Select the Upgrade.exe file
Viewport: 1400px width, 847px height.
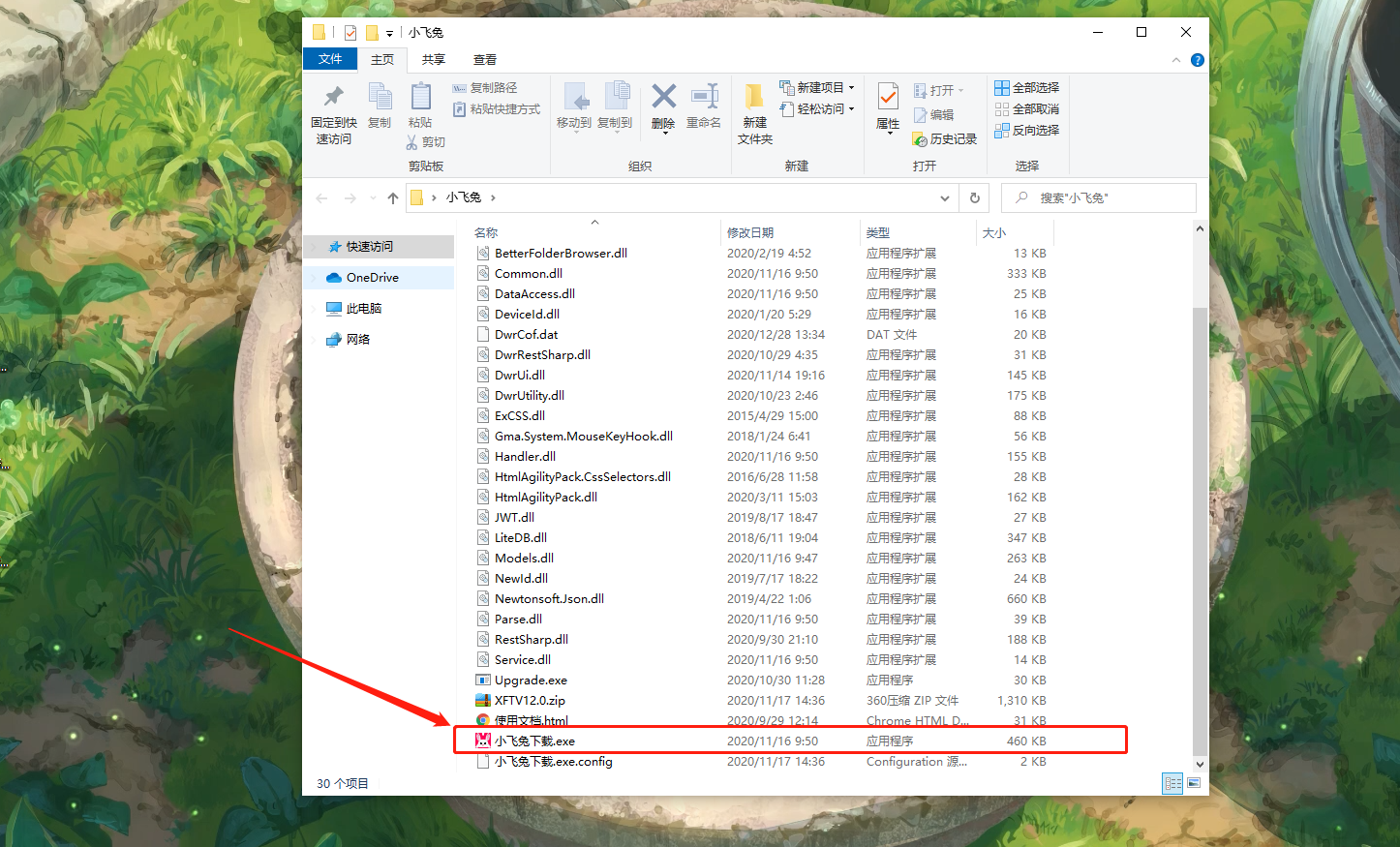tap(760, 681)
